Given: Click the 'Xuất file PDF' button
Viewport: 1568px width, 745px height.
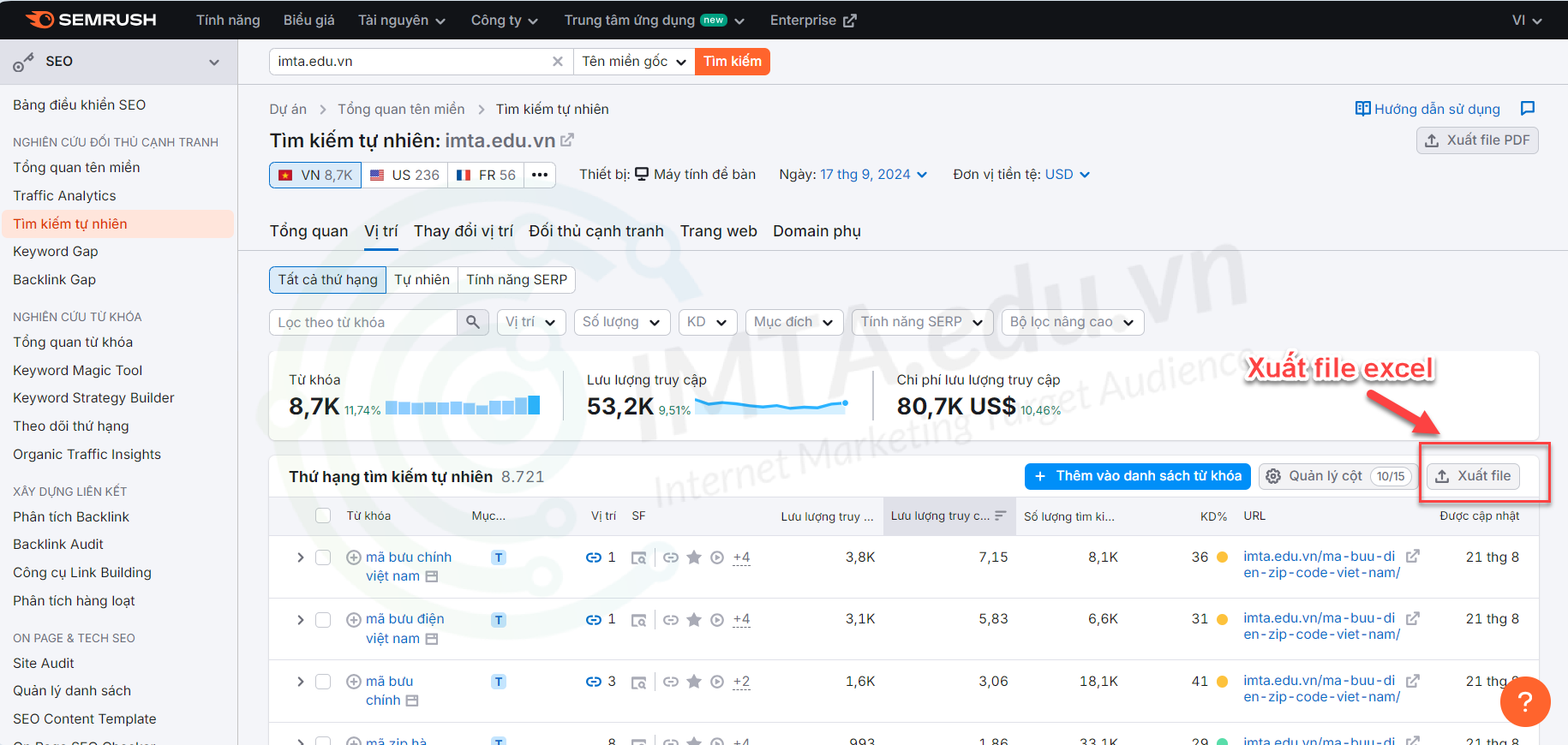Looking at the screenshot, I should click(x=1477, y=140).
